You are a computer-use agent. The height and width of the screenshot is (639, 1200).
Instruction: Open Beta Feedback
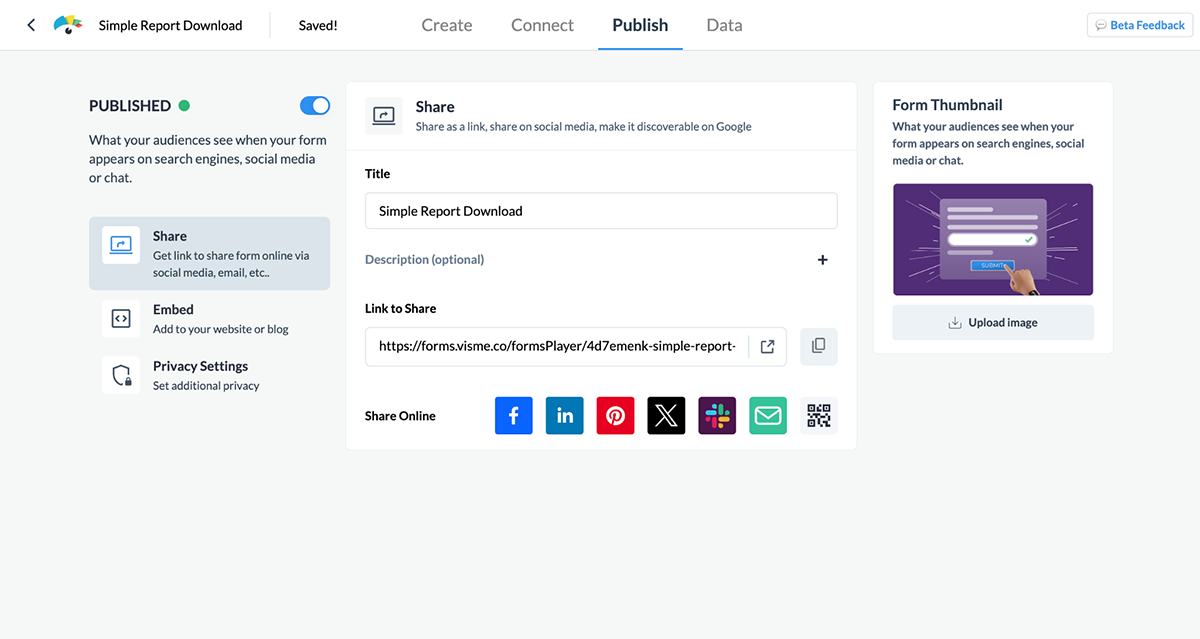[1139, 24]
